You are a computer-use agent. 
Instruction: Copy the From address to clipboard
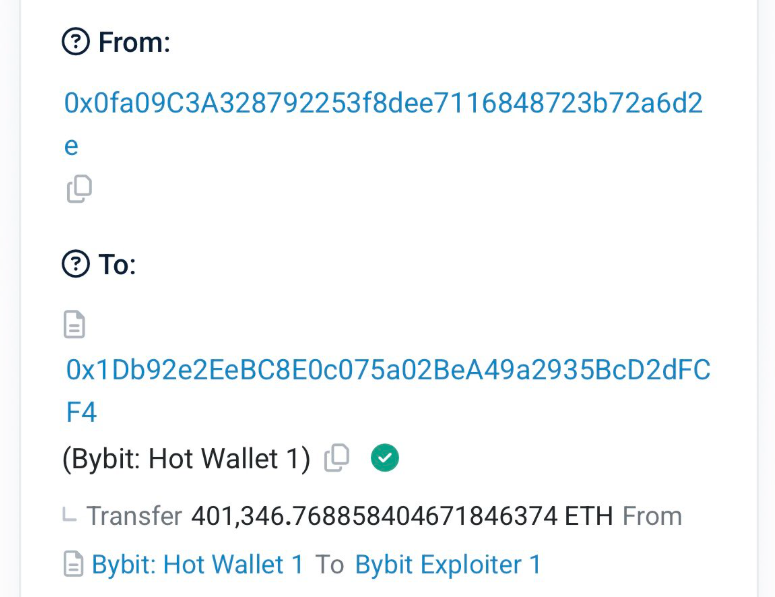80,188
